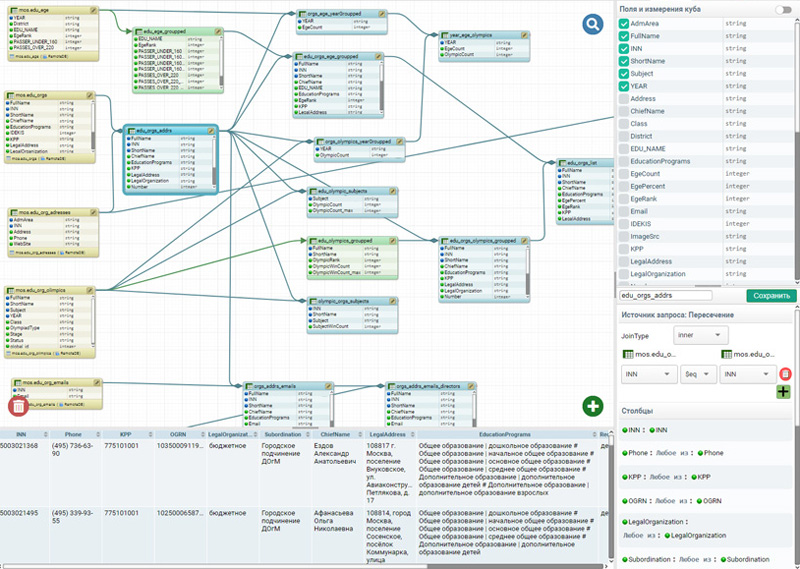Screen dimensions: 800x569
Task: Click the edit pencil on year_ege_olympics
Action: point(524,35)
